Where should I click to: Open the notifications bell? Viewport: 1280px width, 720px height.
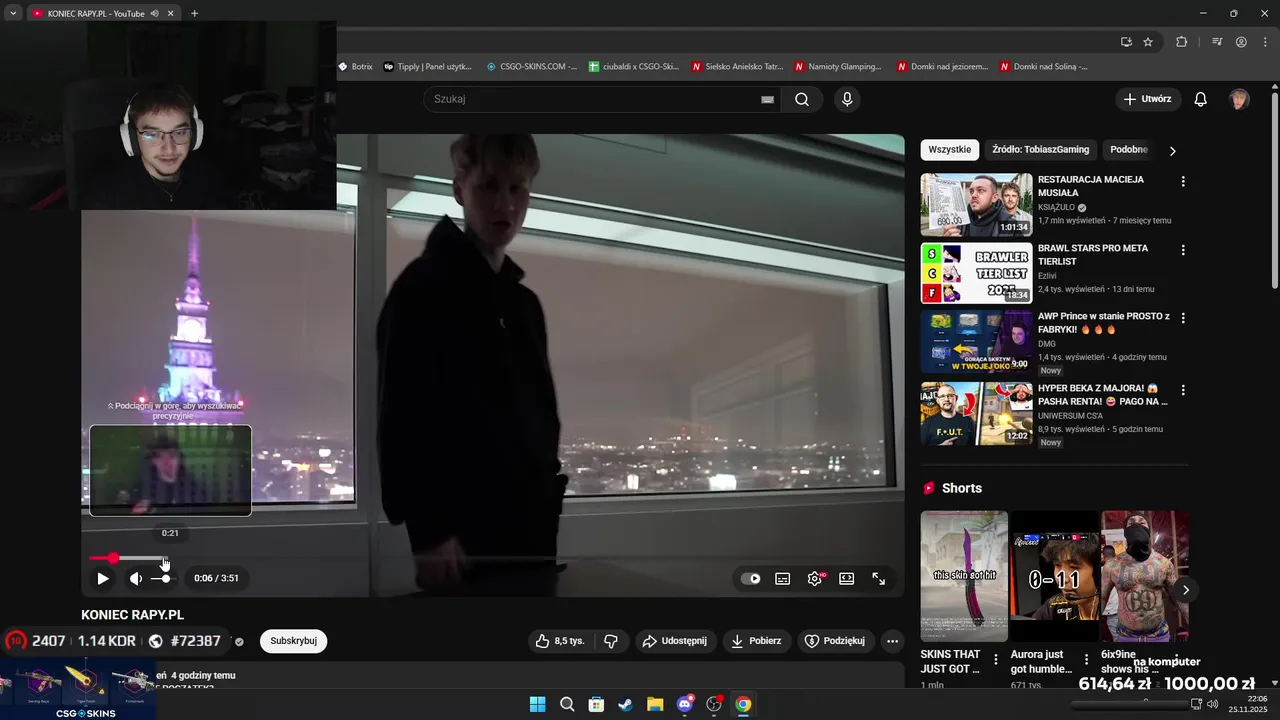(x=1201, y=99)
